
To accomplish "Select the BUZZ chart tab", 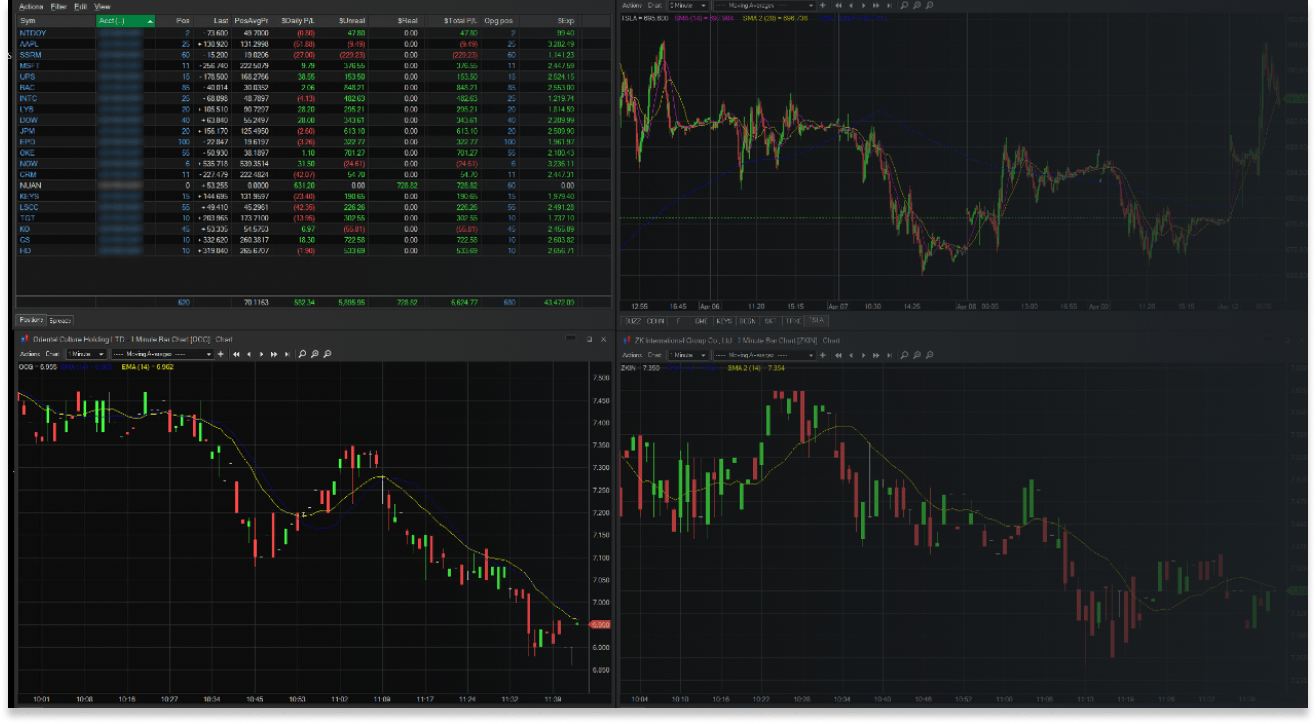I will tap(633, 321).
